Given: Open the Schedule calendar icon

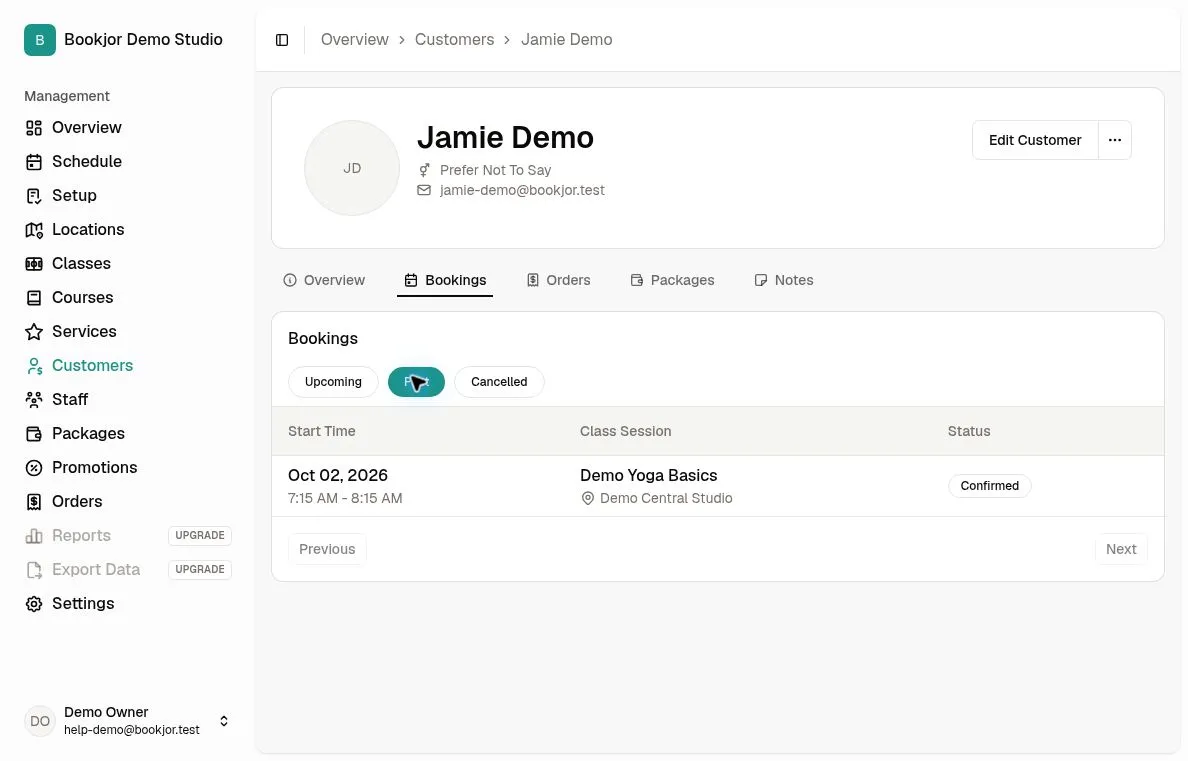Looking at the screenshot, I should click(x=34, y=162).
